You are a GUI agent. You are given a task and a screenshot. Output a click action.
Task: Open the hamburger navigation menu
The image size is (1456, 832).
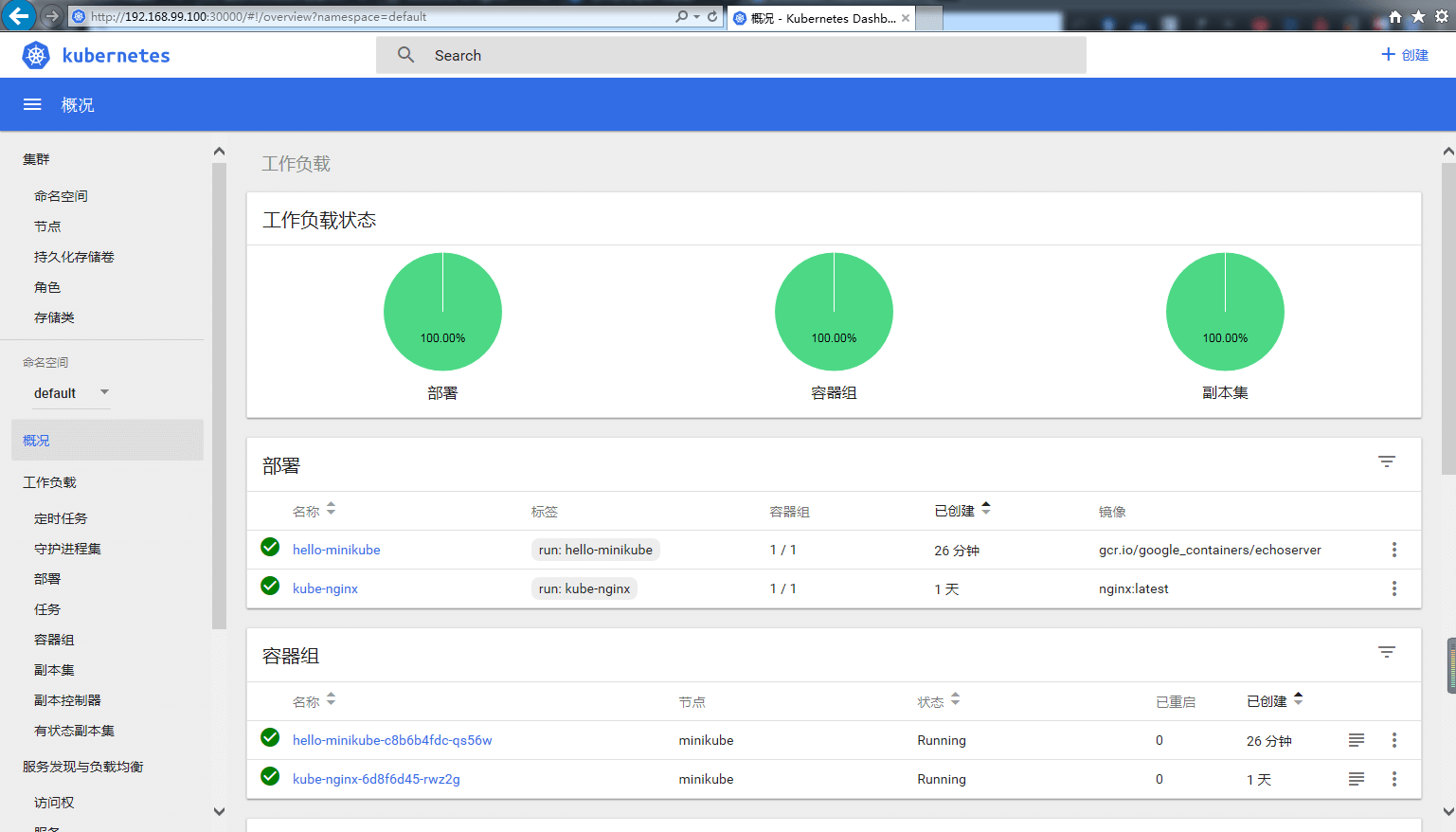32,105
